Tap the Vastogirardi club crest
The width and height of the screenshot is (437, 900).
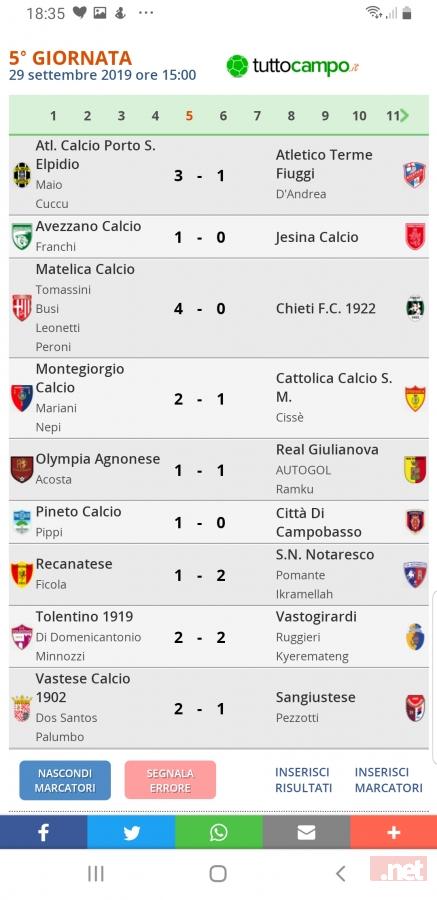pyautogui.click(x=415, y=637)
